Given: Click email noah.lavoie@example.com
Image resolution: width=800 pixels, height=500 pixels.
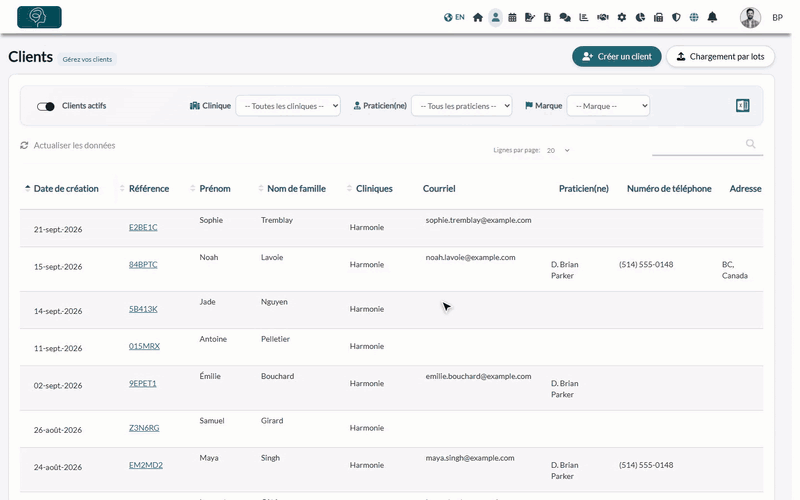Looking at the screenshot, I should coord(470,257).
